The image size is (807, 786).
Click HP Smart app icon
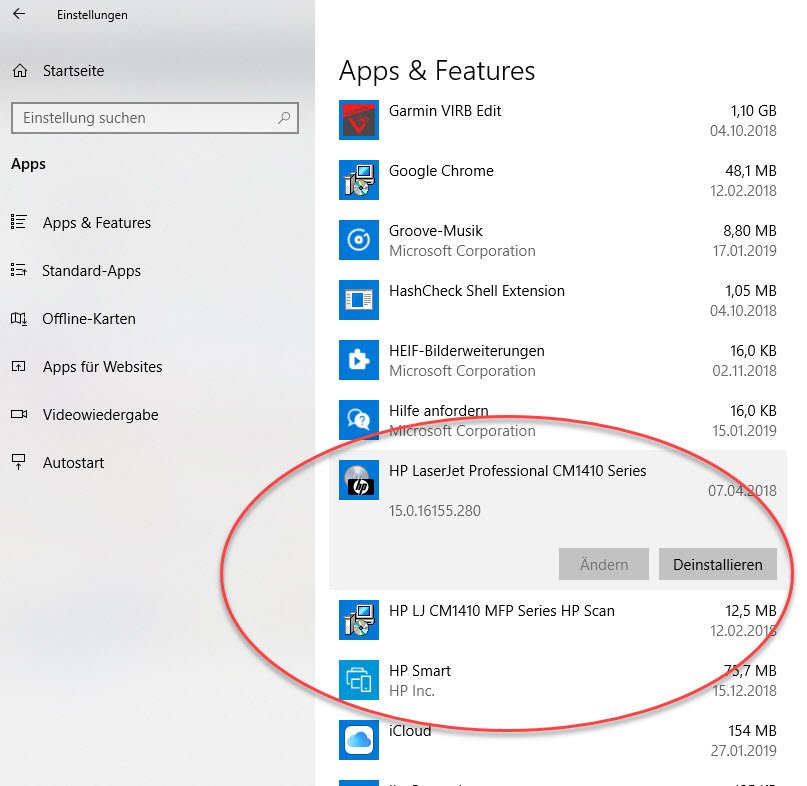tap(359, 680)
